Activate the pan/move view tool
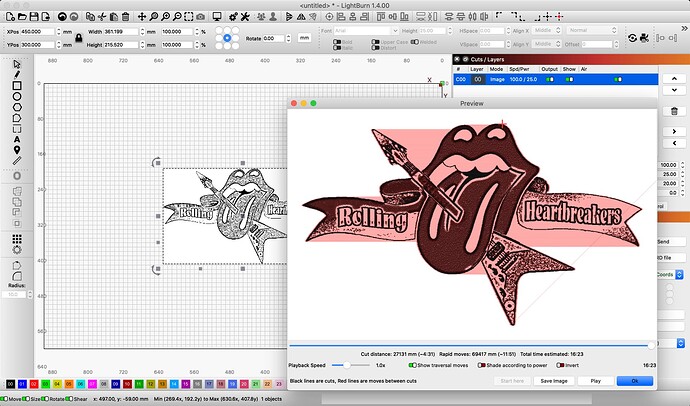This screenshot has width=690, height=406. 142,17
